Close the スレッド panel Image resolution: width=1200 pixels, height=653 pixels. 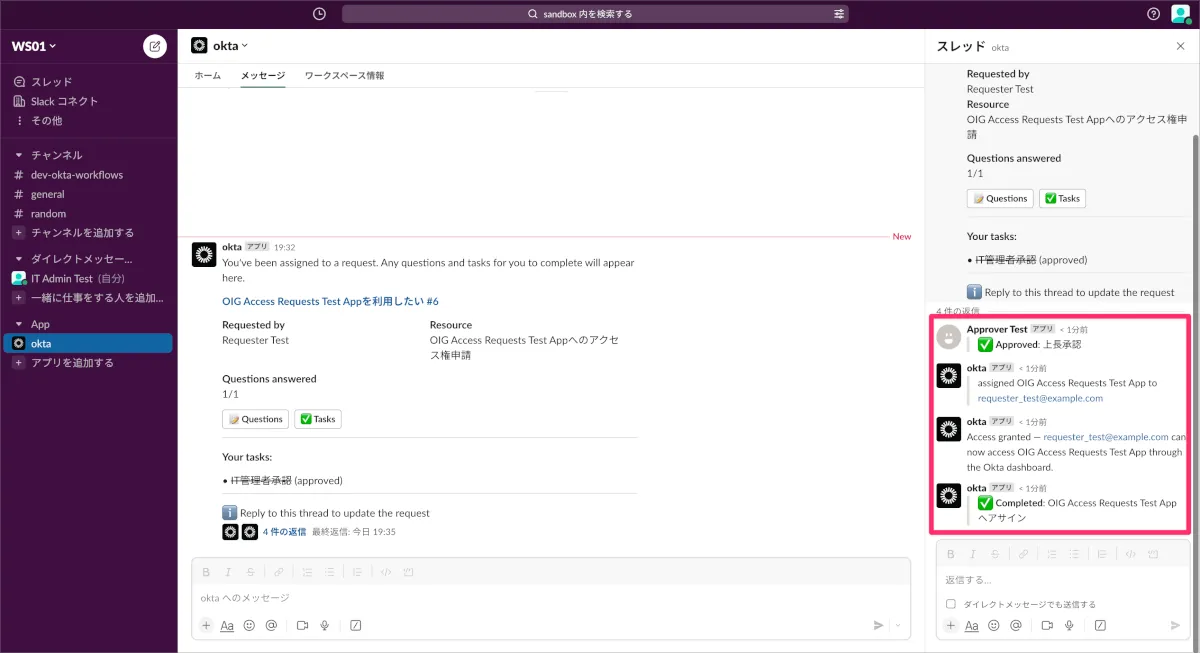[1180, 46]
